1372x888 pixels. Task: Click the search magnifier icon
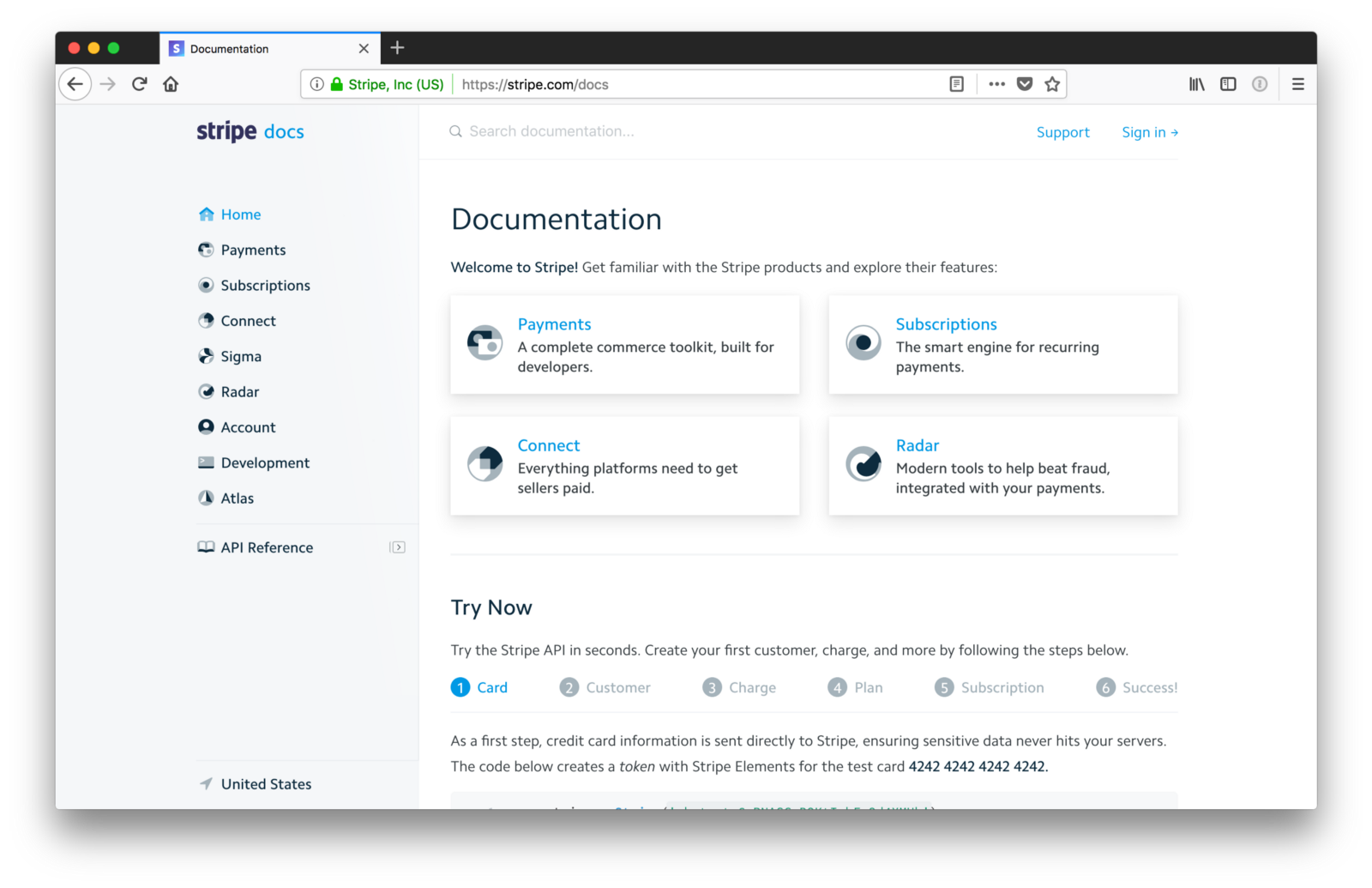coord(456,131)
